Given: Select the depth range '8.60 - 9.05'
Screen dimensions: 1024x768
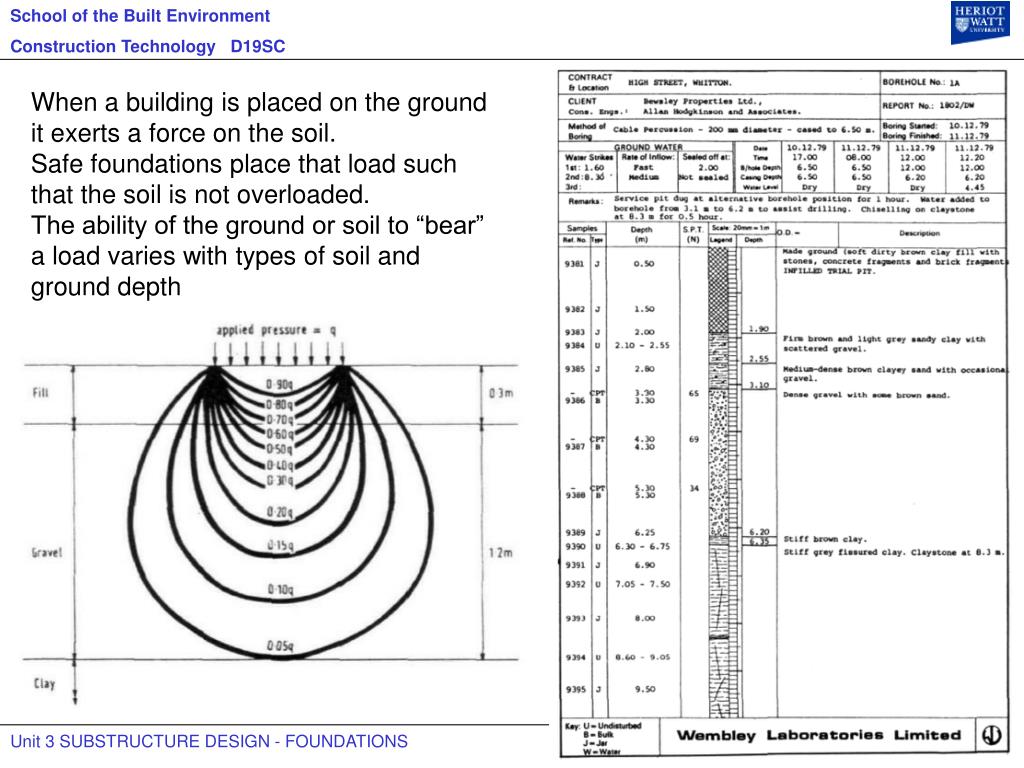Looking at the screenshot, I should pyautogui.click(x=643, y=657).
